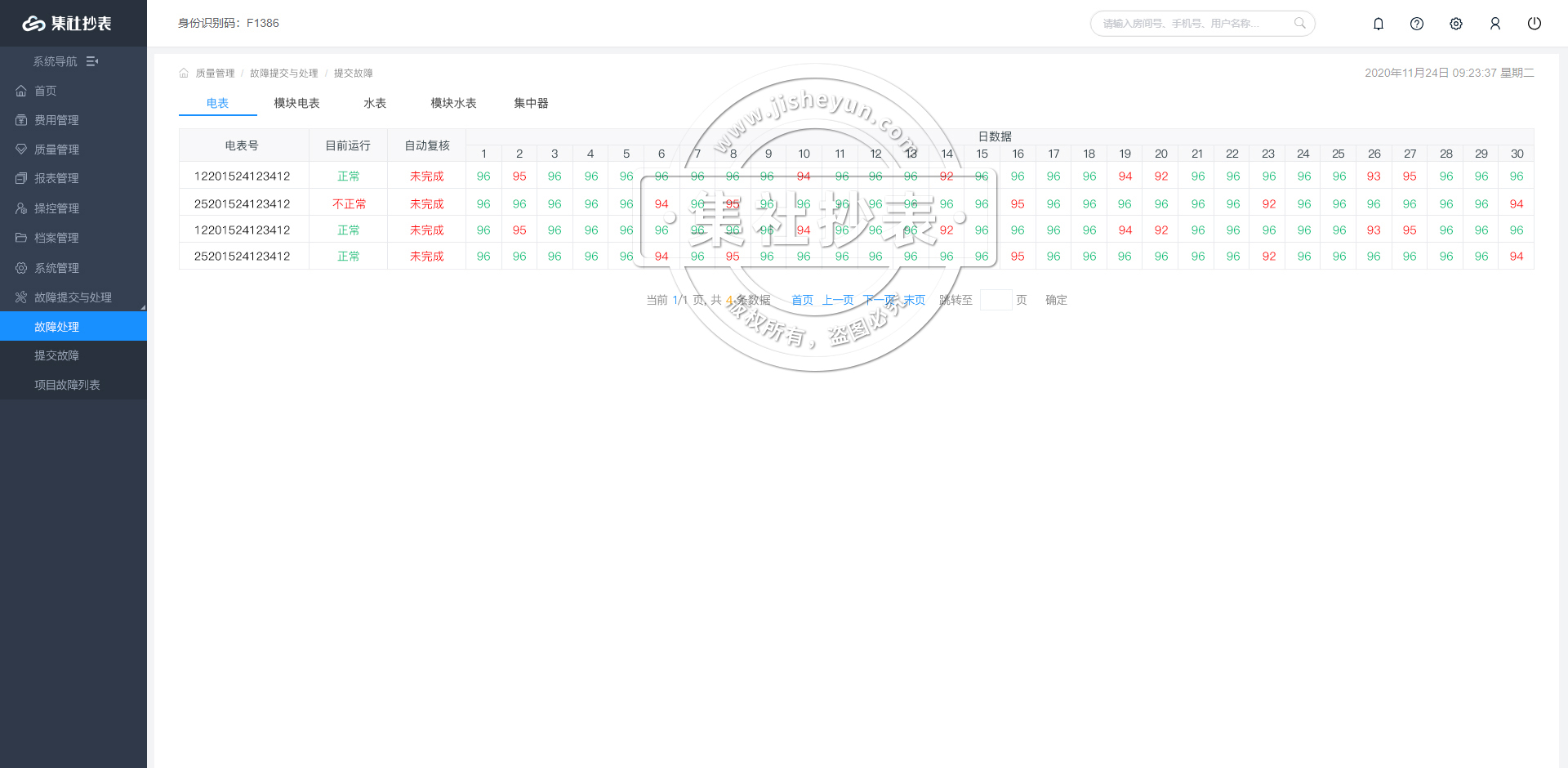1568x768 pixels.
Task: Expand the 质量管理 sidebar menu
Action: (56, 150)
